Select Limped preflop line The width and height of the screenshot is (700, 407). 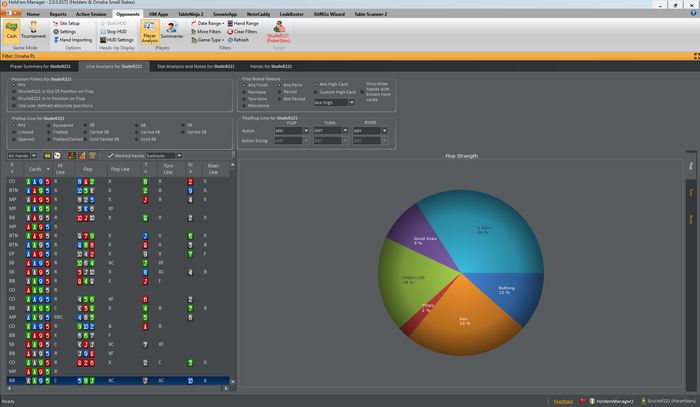coord(23,132)
